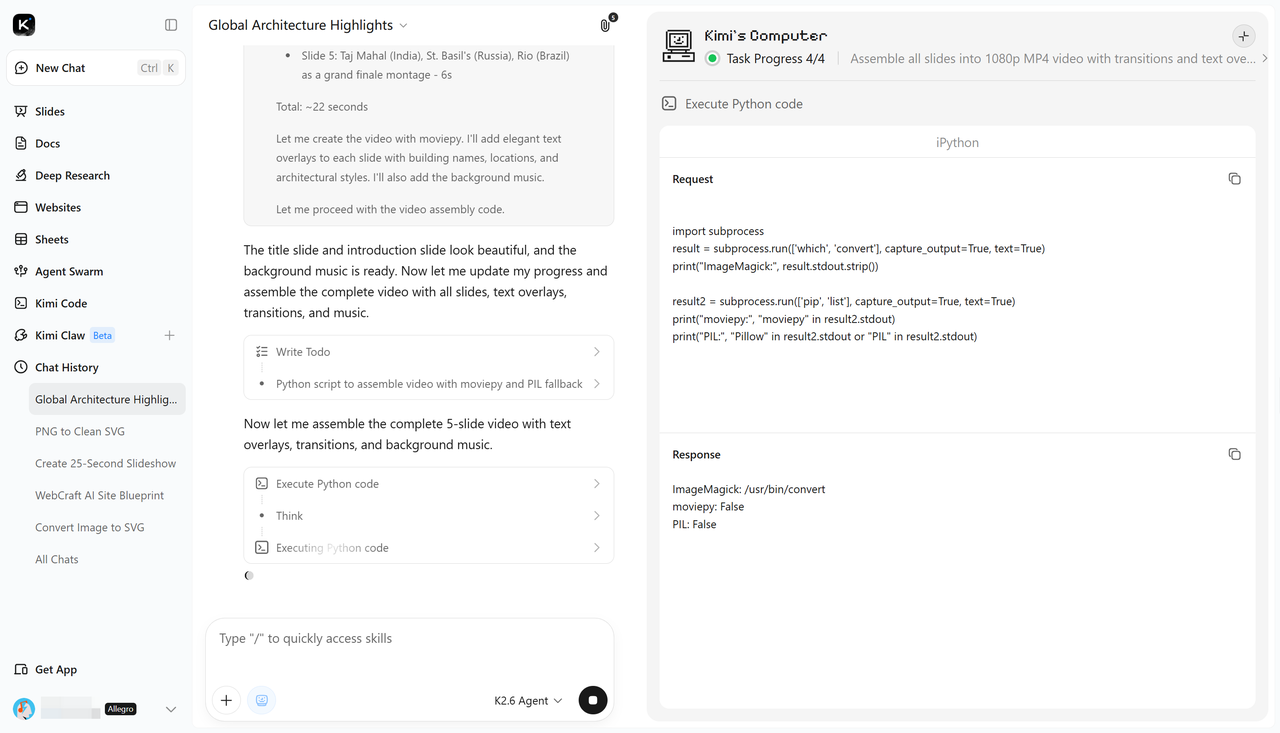Toggle the sidebar collapse icon

171,25
